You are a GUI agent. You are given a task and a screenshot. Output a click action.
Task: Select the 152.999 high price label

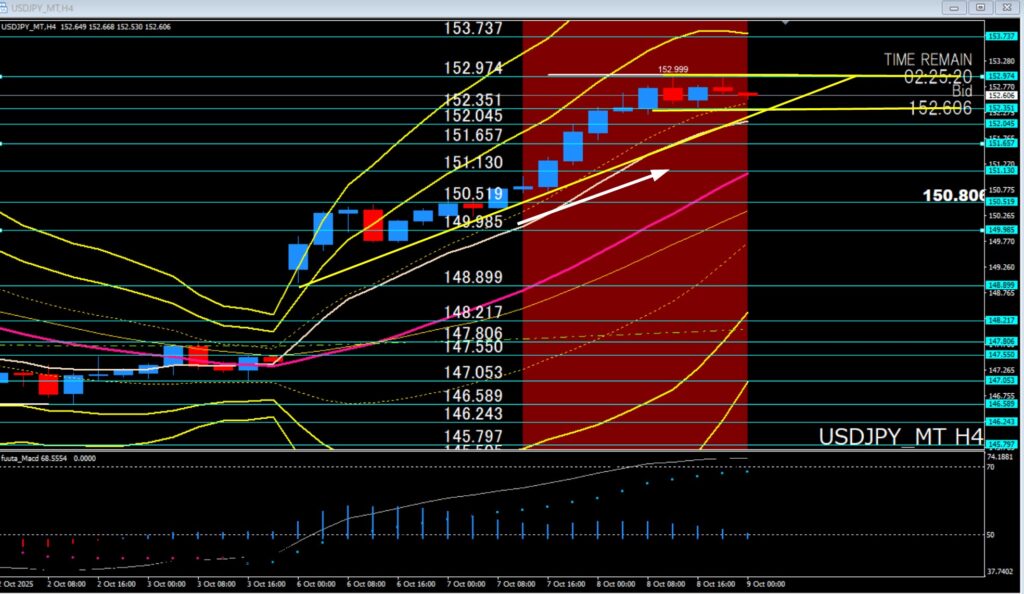pos(672,69)
